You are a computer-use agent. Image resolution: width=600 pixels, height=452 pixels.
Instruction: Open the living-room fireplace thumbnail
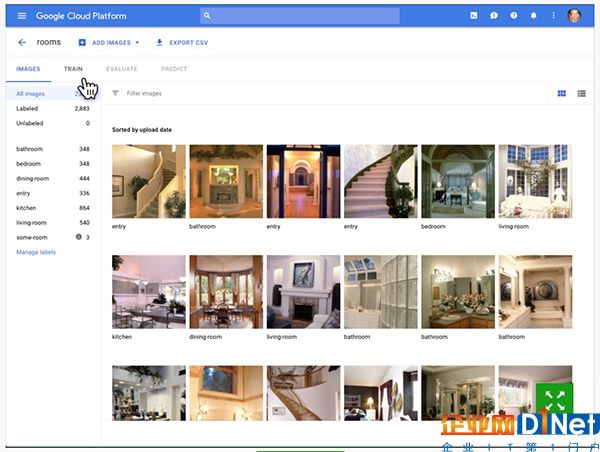click(303, 292)
